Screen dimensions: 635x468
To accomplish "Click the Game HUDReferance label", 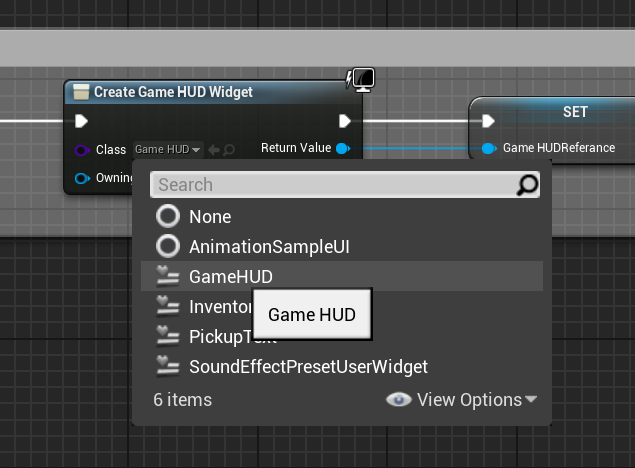I will click(559, 148).
